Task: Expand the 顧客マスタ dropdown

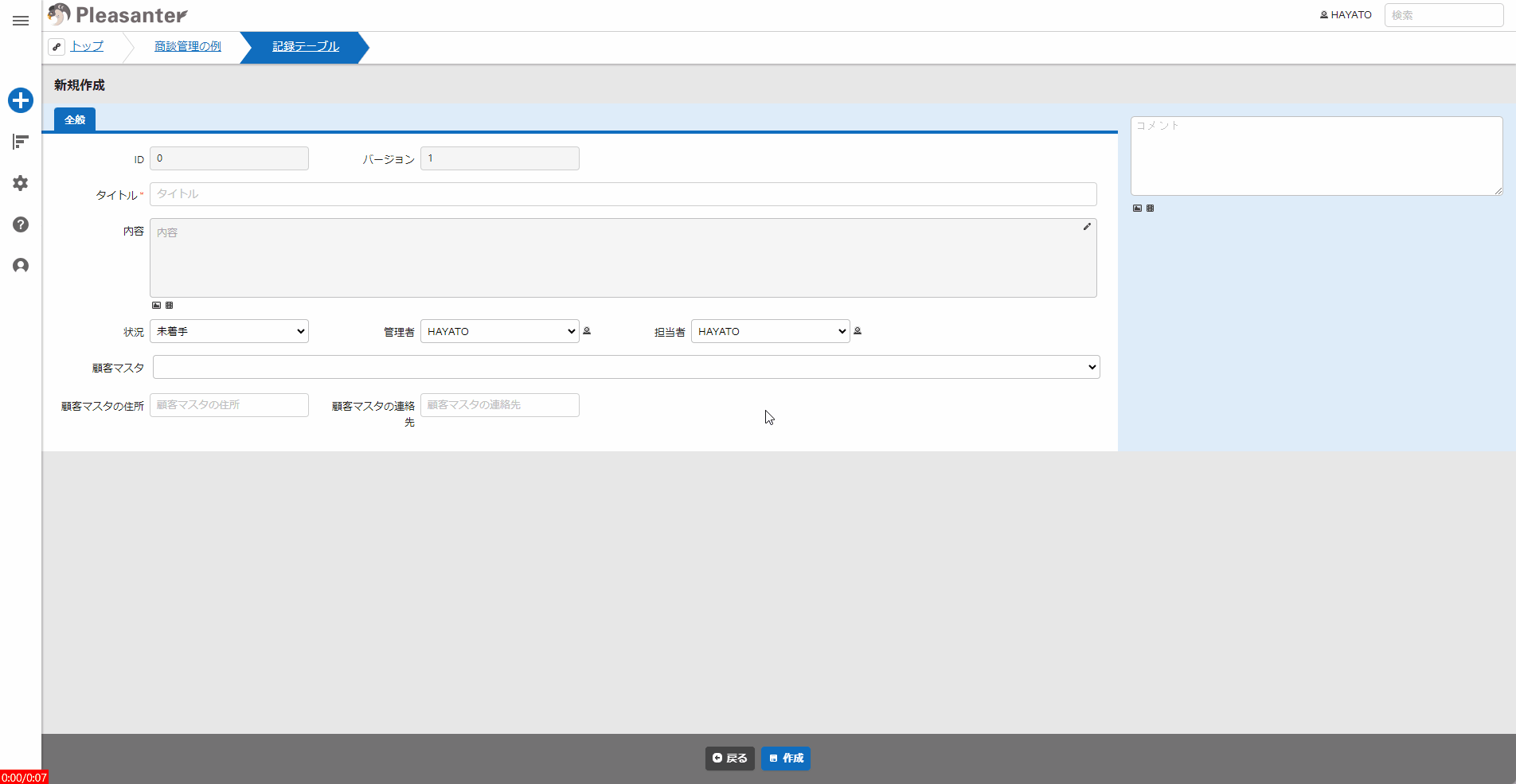Action: point(627,367)
